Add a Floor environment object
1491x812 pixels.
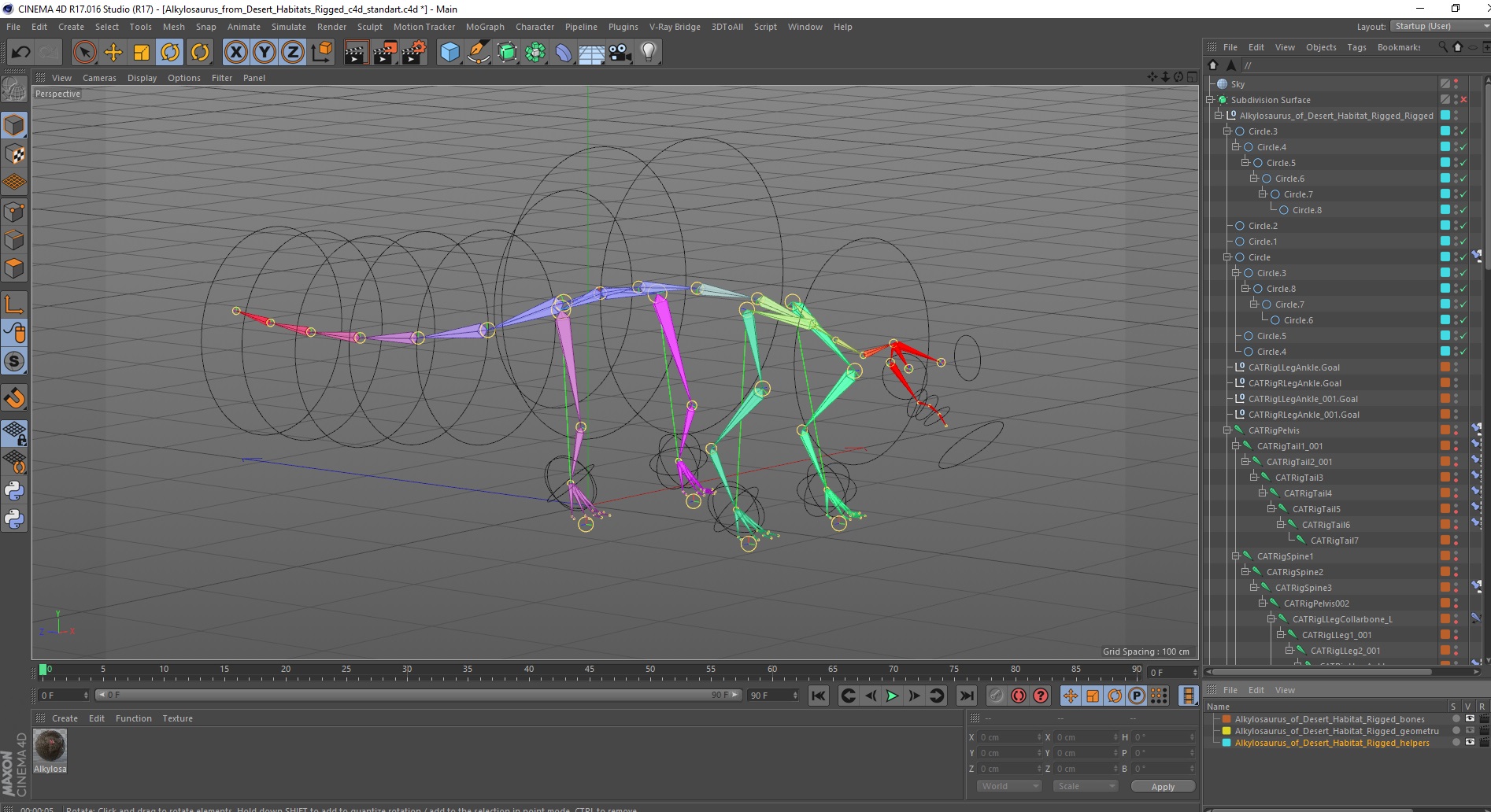592,53
